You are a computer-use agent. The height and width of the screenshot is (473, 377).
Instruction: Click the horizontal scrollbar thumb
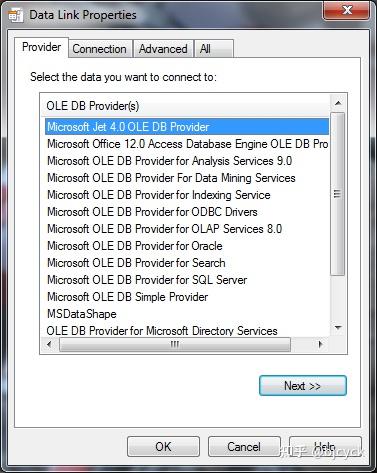pyautogui.click(x=175, y=344)
